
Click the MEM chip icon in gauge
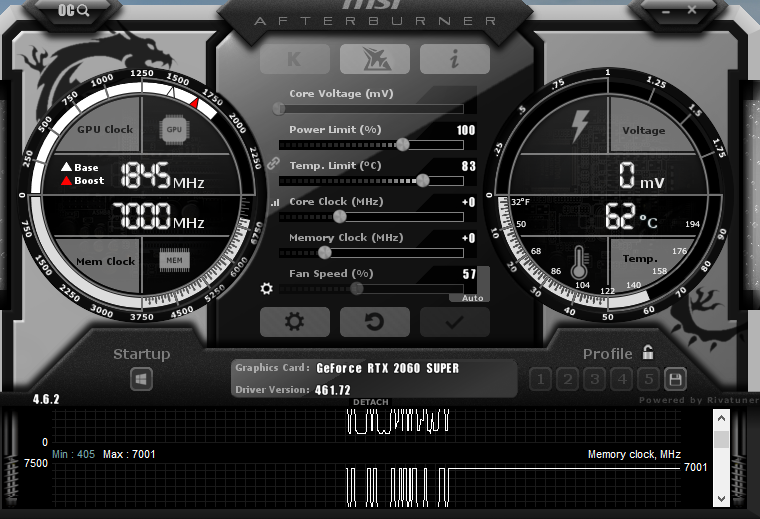click(x=174, y=260)
